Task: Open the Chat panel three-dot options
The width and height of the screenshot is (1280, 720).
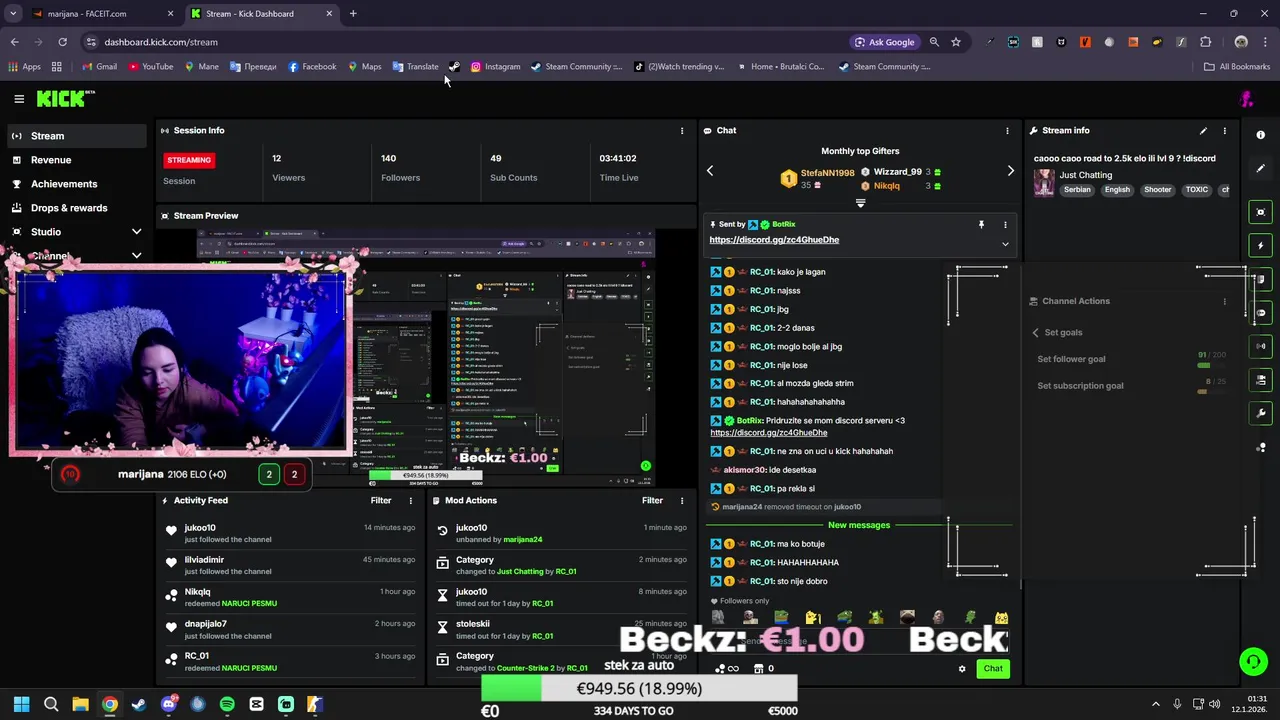Action: [1007, 131]
